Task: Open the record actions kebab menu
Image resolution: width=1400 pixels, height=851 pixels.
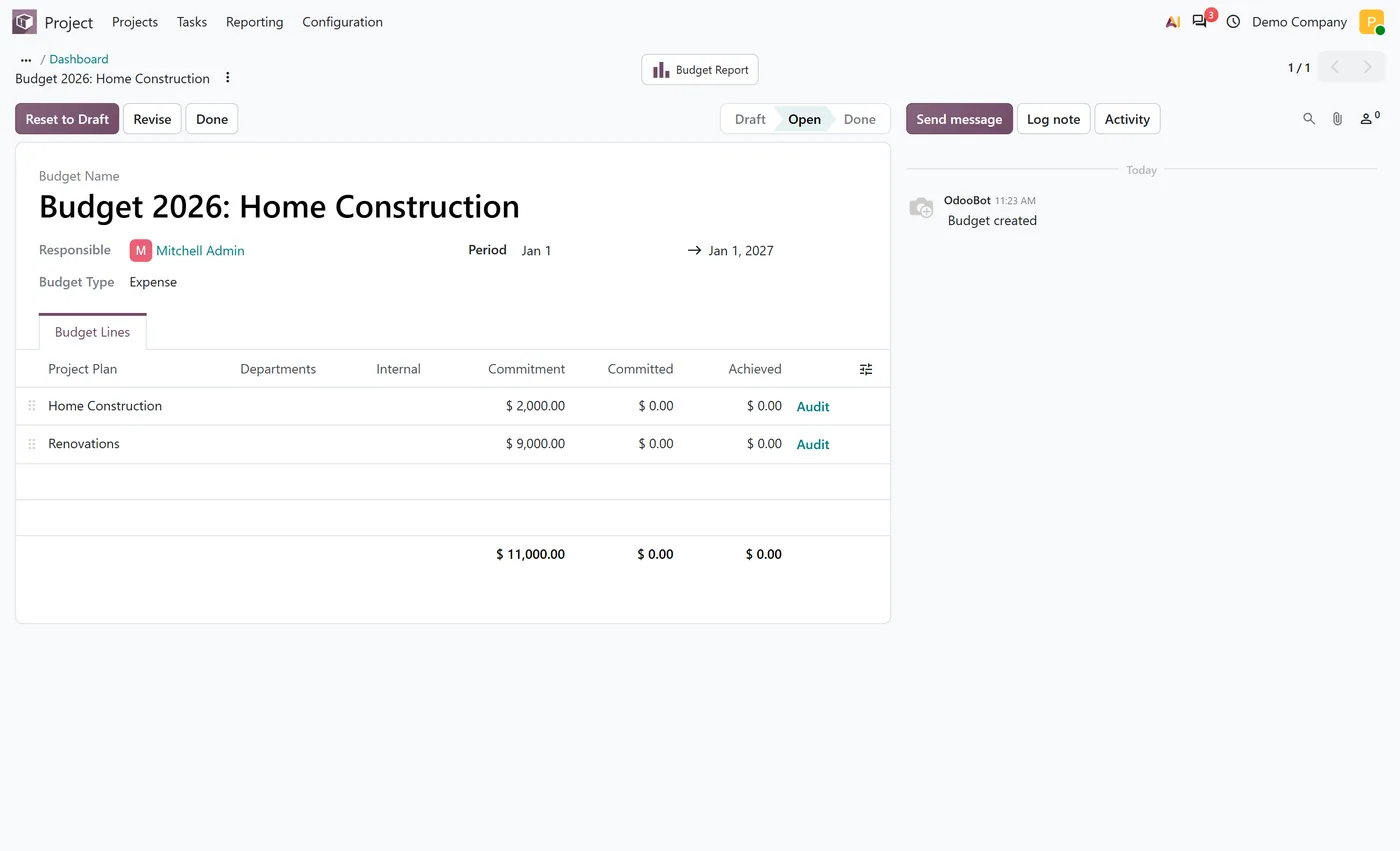Action: point(227,78)
